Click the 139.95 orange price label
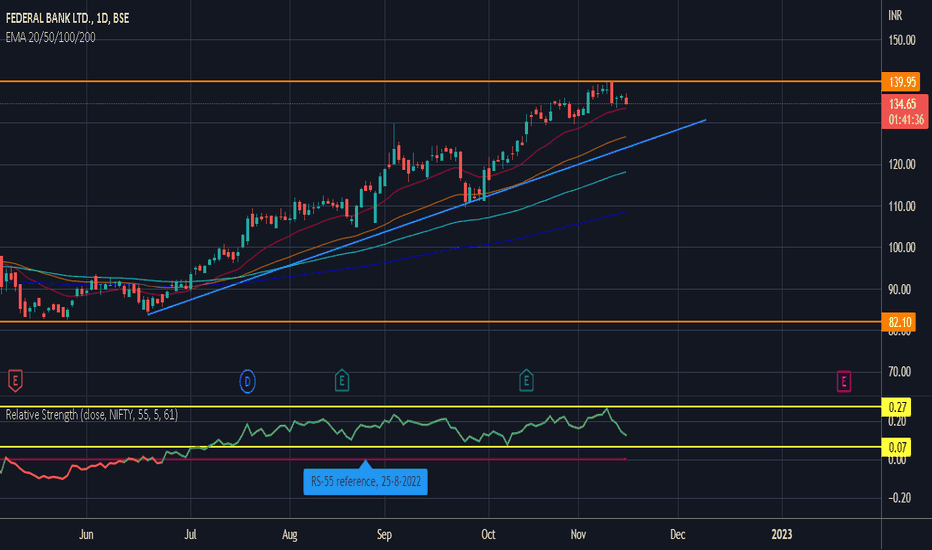Viewport: 932px width, 550px height. (901, 82)
